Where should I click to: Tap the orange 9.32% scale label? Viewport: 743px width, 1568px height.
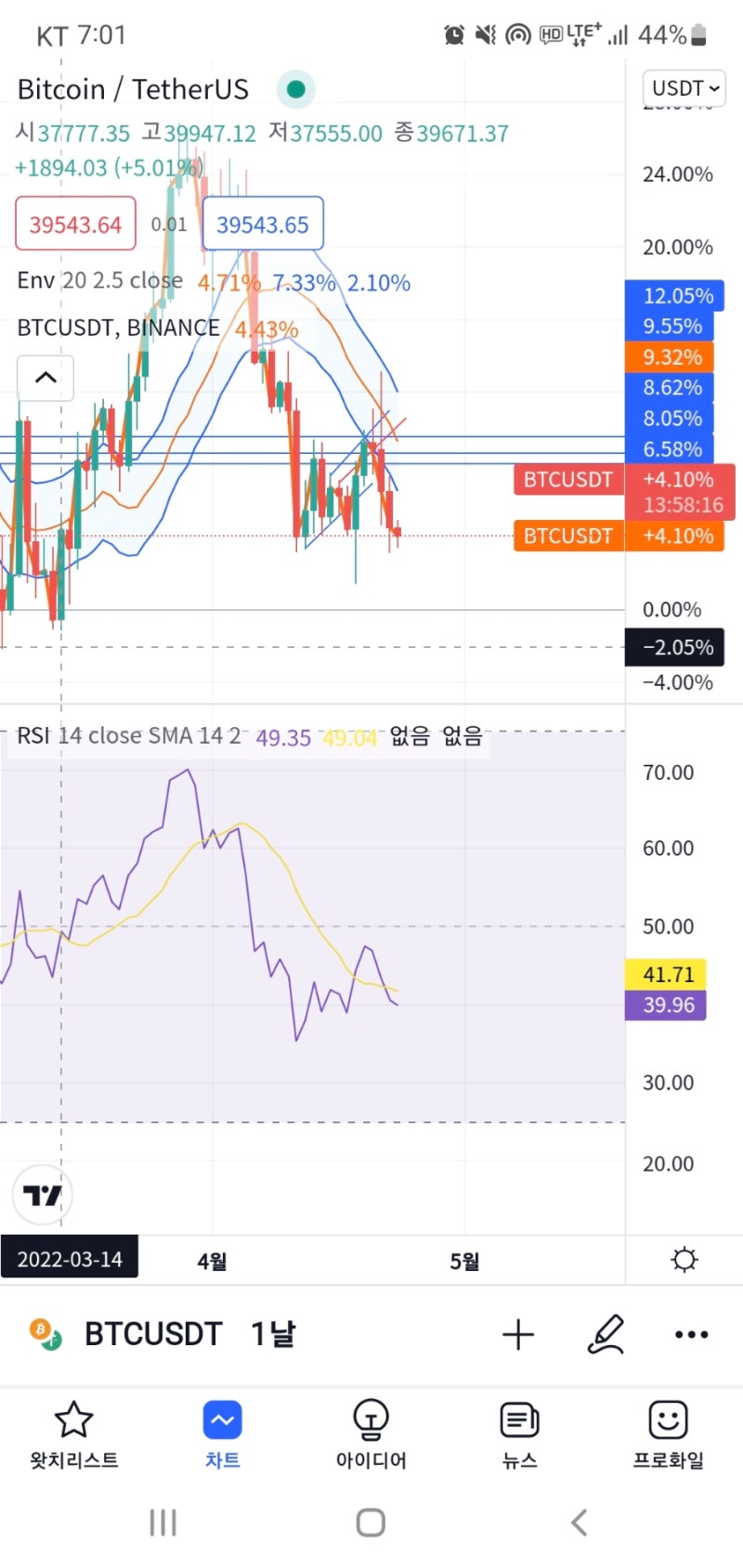(671, 357)
